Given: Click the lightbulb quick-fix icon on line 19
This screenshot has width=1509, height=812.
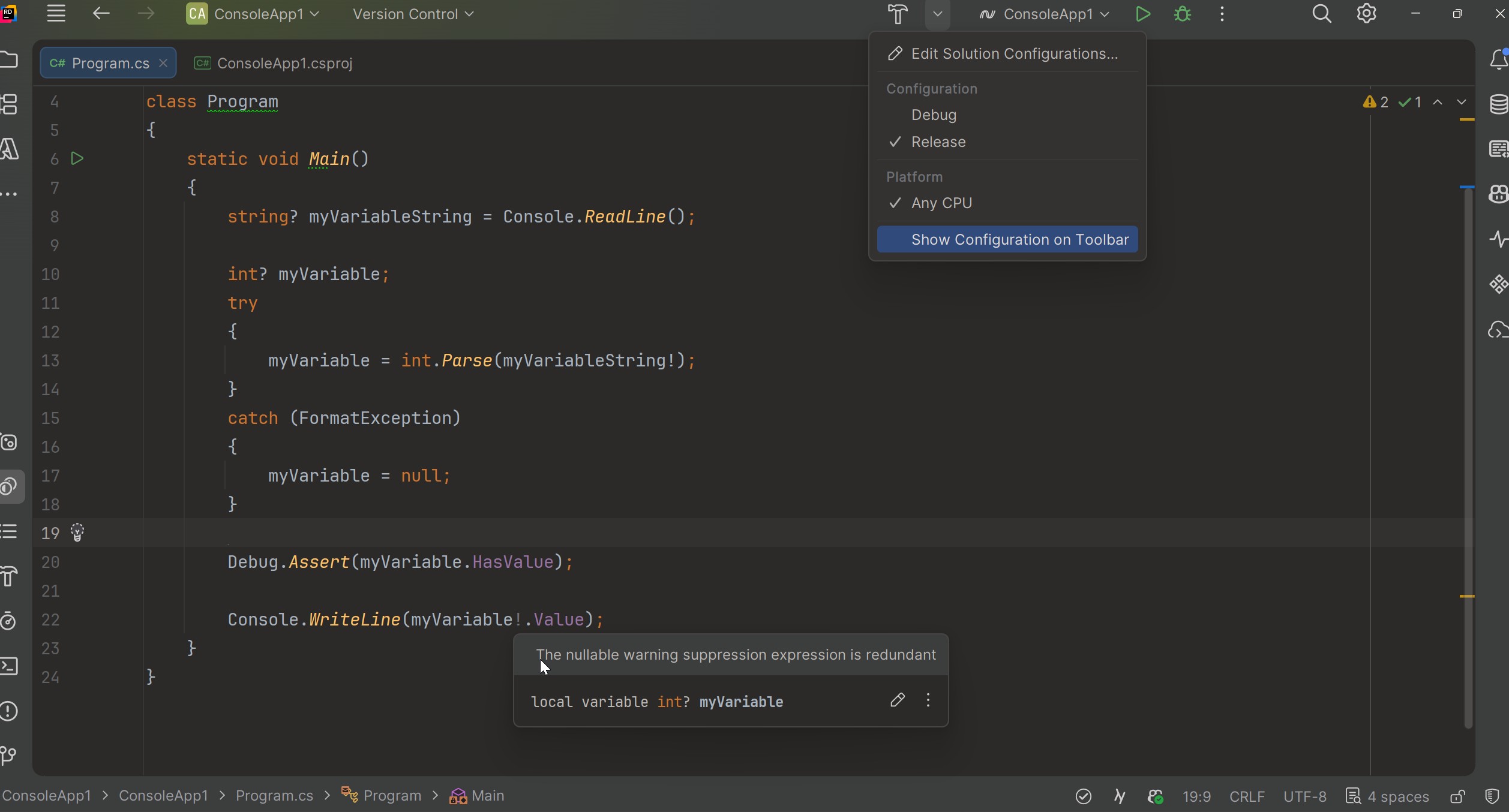Looking at the screenshot, I should pos(77,533).
